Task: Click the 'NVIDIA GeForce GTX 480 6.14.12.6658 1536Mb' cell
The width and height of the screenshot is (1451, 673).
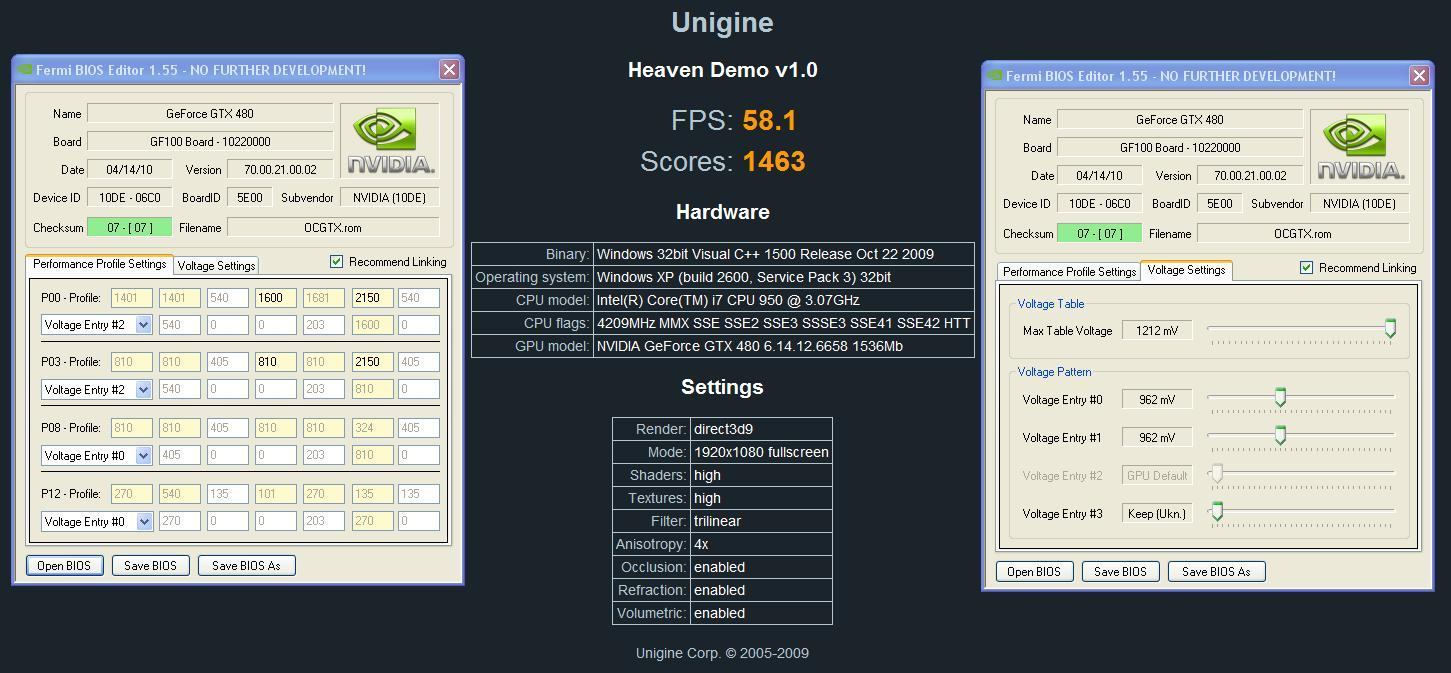Action: click(784, 346)
